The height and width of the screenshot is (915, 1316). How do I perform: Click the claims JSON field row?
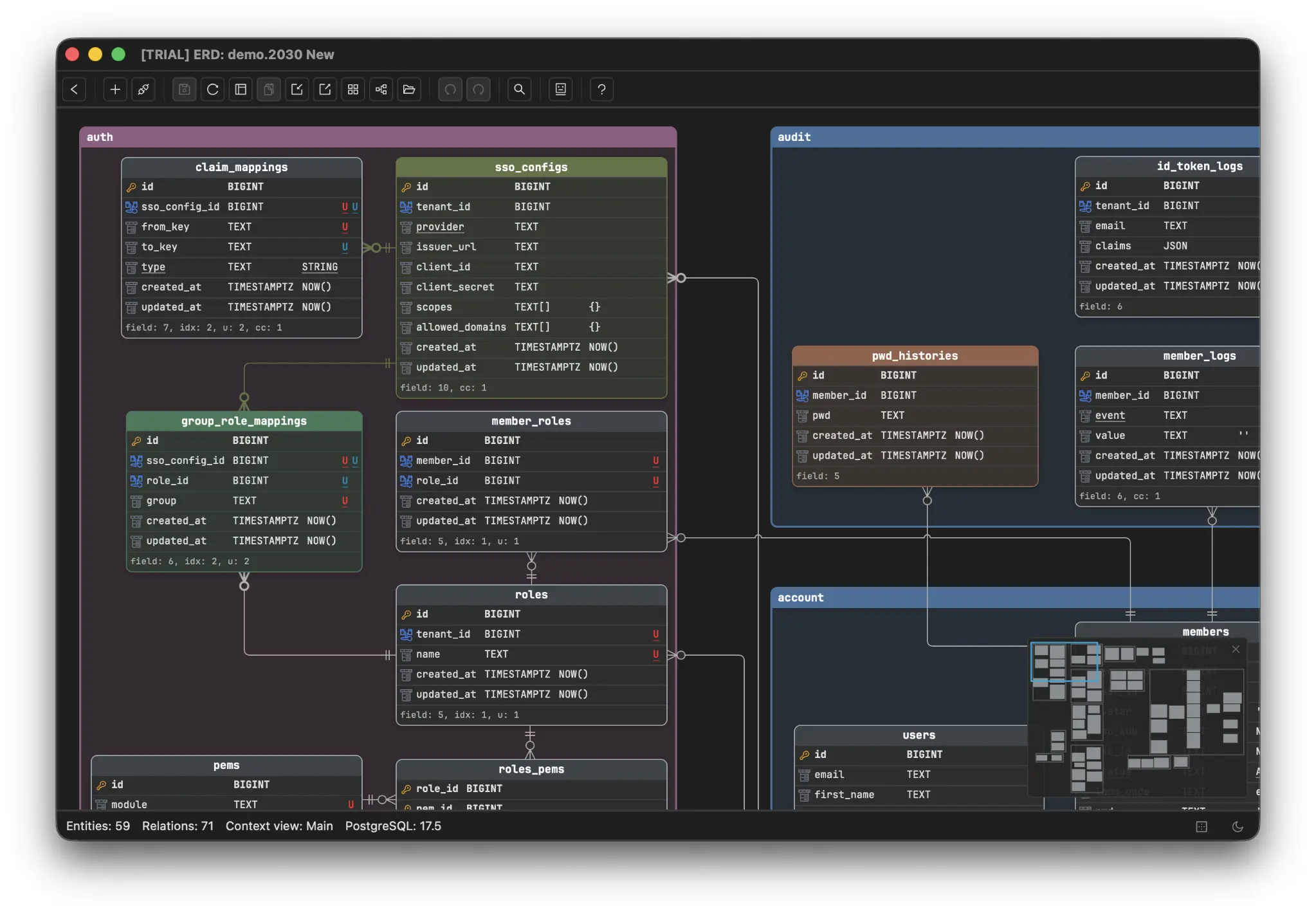1167,246
